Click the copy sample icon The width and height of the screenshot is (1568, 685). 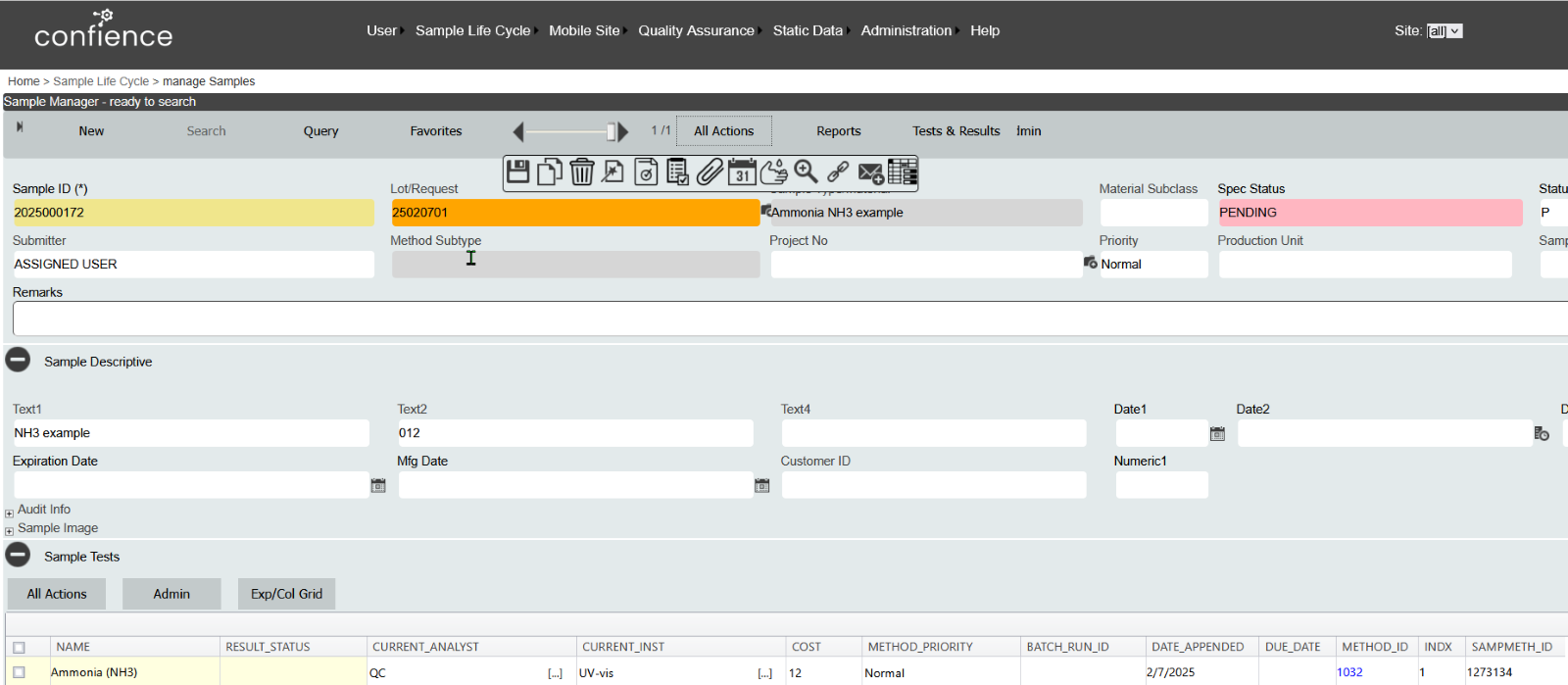coord(550,172)
